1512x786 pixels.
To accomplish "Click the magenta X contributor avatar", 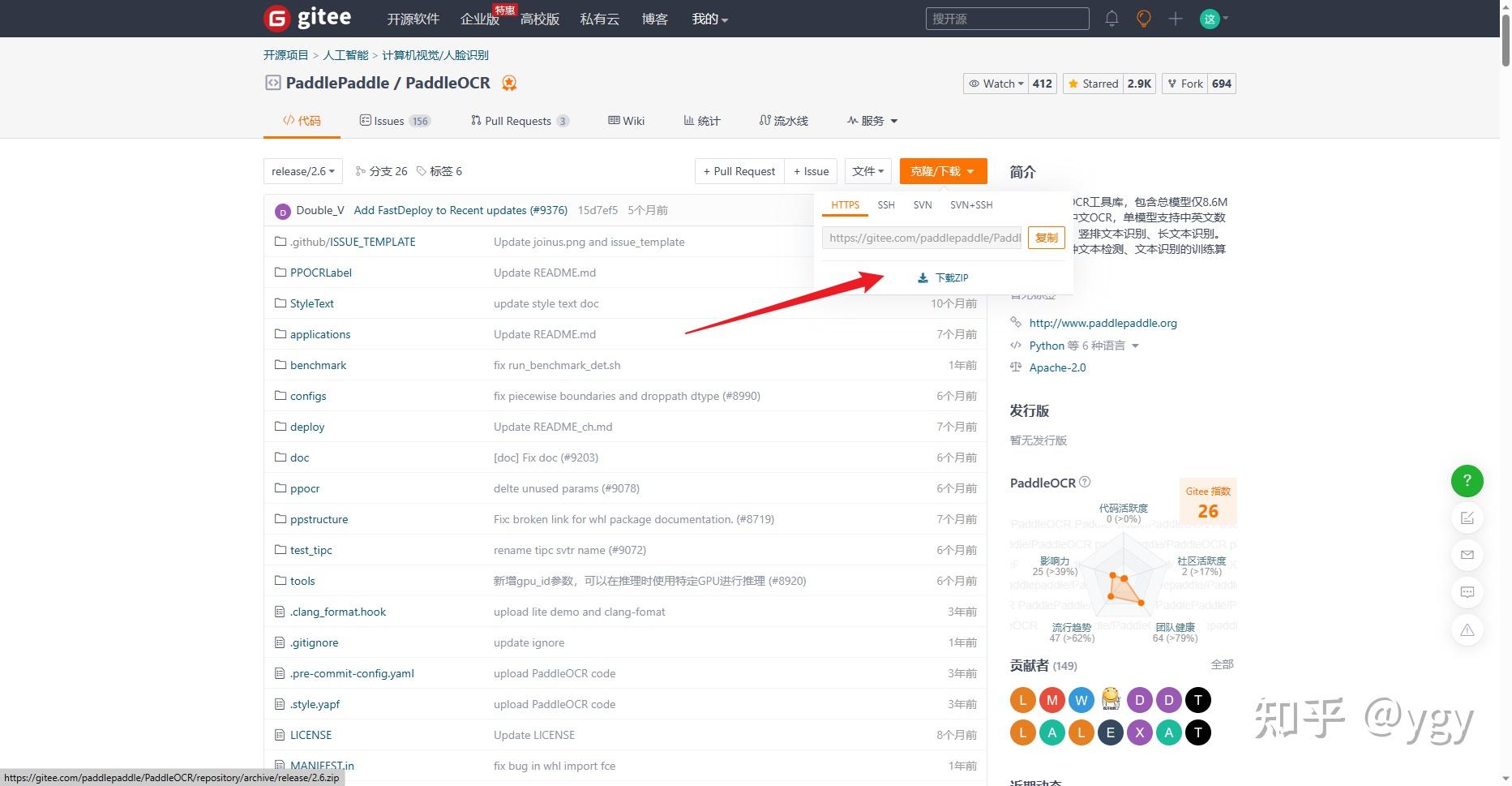I will (x=1140, y=733).
